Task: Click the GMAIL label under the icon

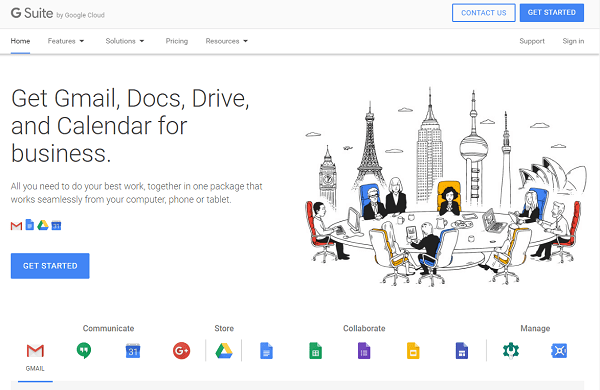Action: pyautogui.click(x=35, y=369)
